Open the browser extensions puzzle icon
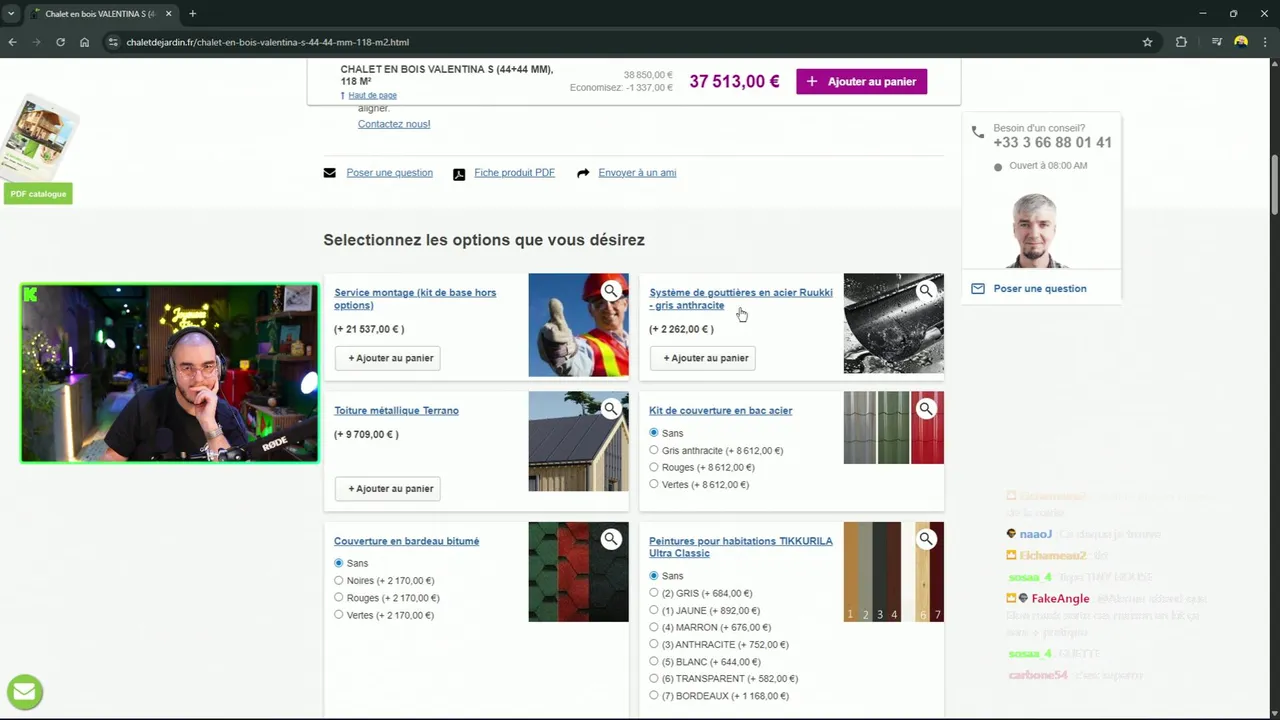 tap(1181, 42)
